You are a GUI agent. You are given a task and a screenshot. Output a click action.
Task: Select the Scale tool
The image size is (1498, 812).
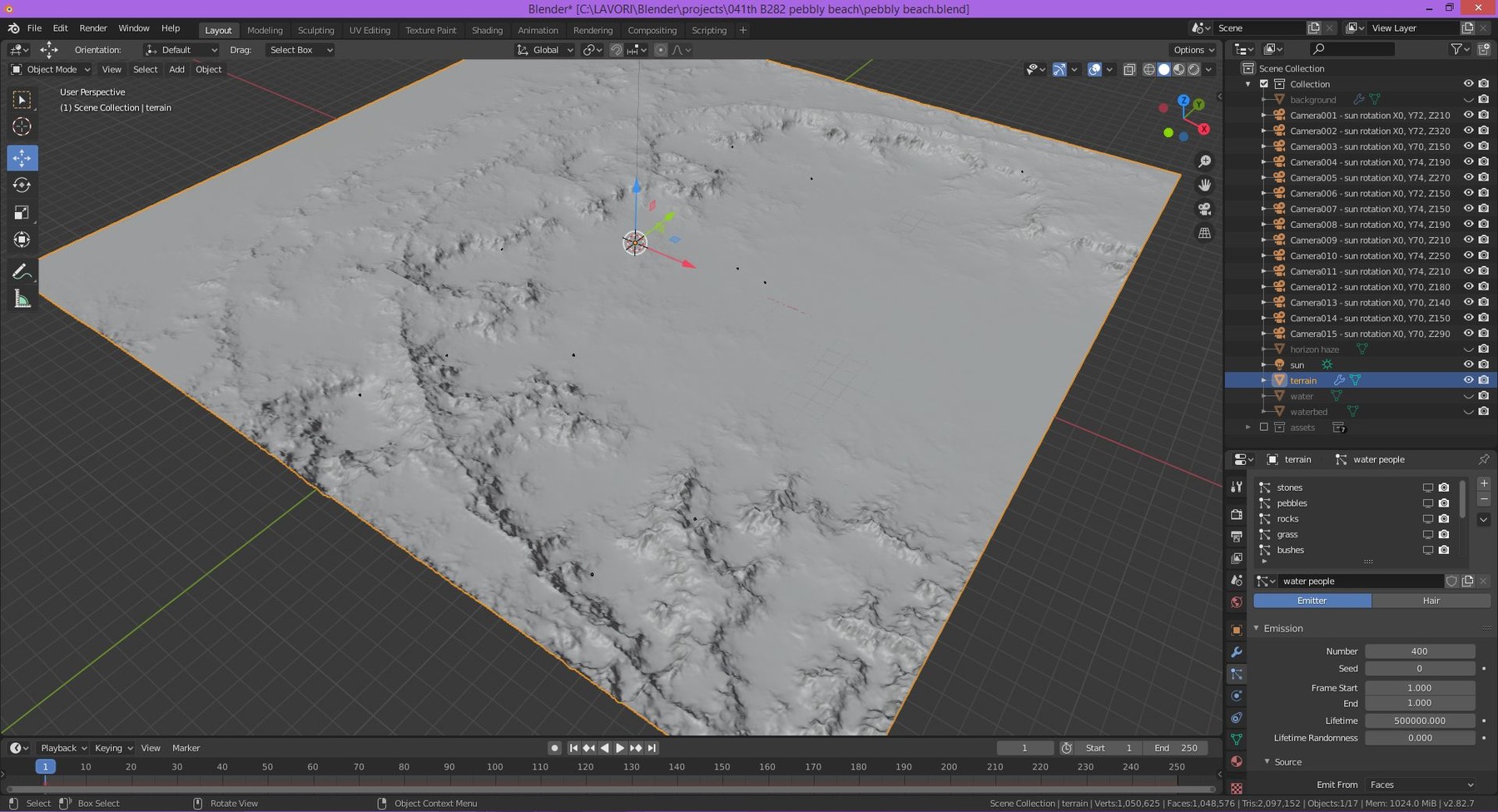pyautogui.click(x=22, y=213)
